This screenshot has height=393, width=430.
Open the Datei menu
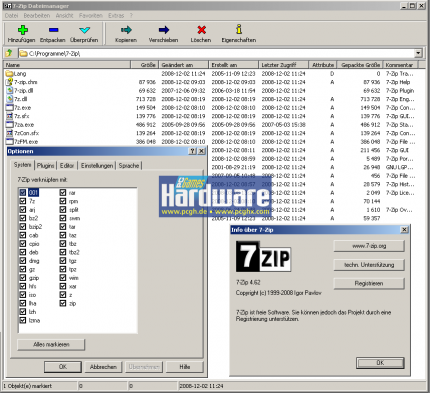11,16
